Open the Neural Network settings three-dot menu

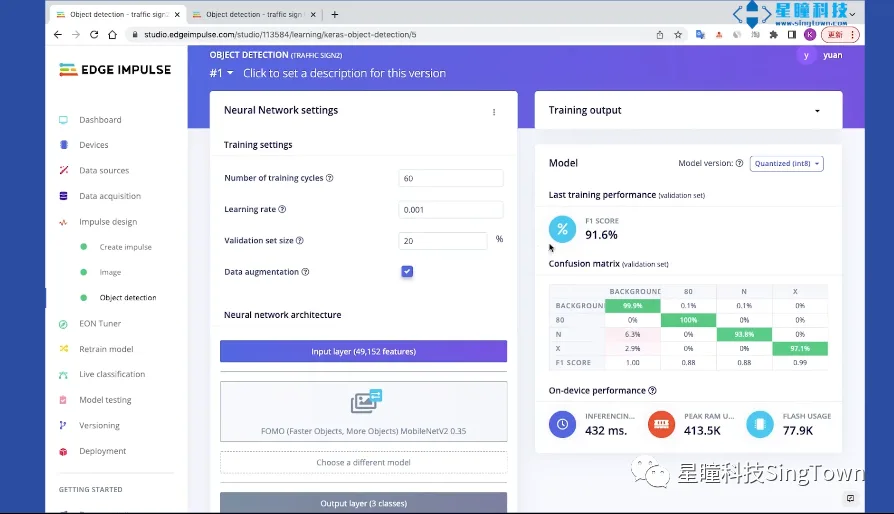(x=494, y=112)
